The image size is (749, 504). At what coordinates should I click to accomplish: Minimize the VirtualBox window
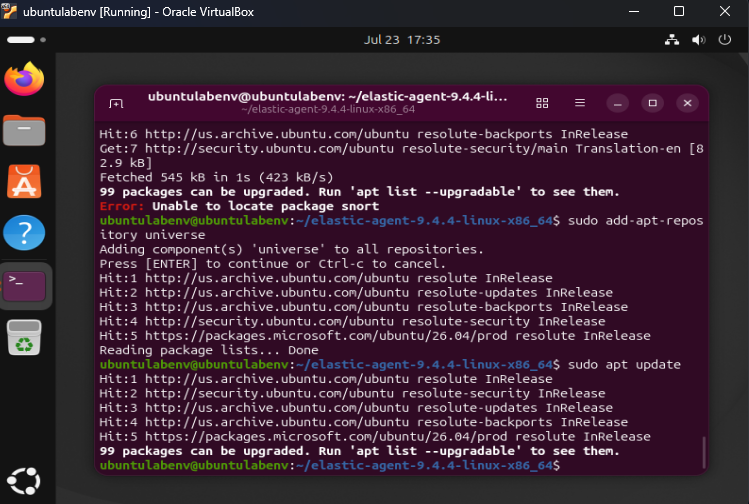coord(634,11)
